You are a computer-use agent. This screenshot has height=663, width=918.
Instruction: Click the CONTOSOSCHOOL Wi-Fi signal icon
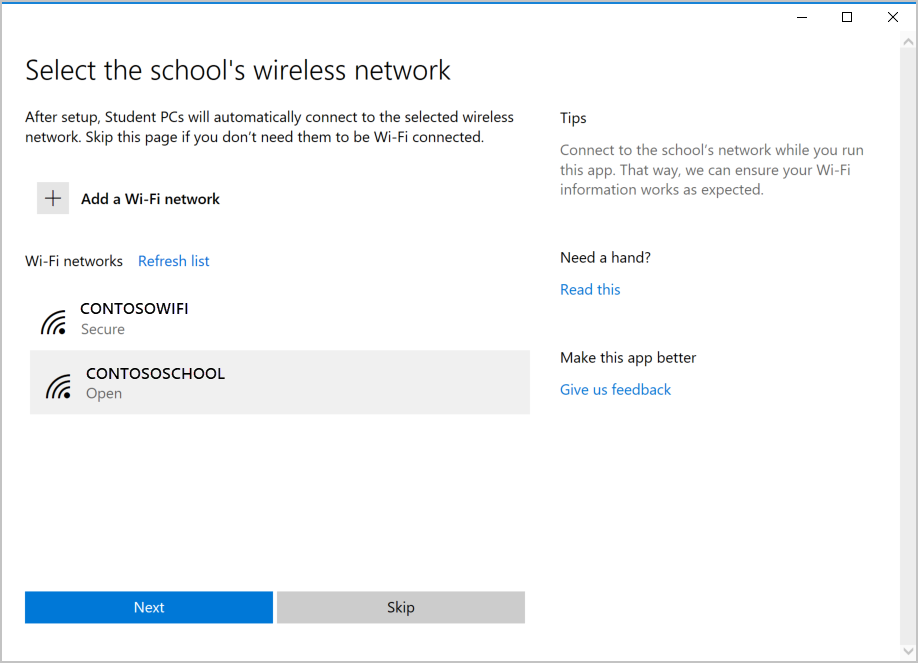59,386
